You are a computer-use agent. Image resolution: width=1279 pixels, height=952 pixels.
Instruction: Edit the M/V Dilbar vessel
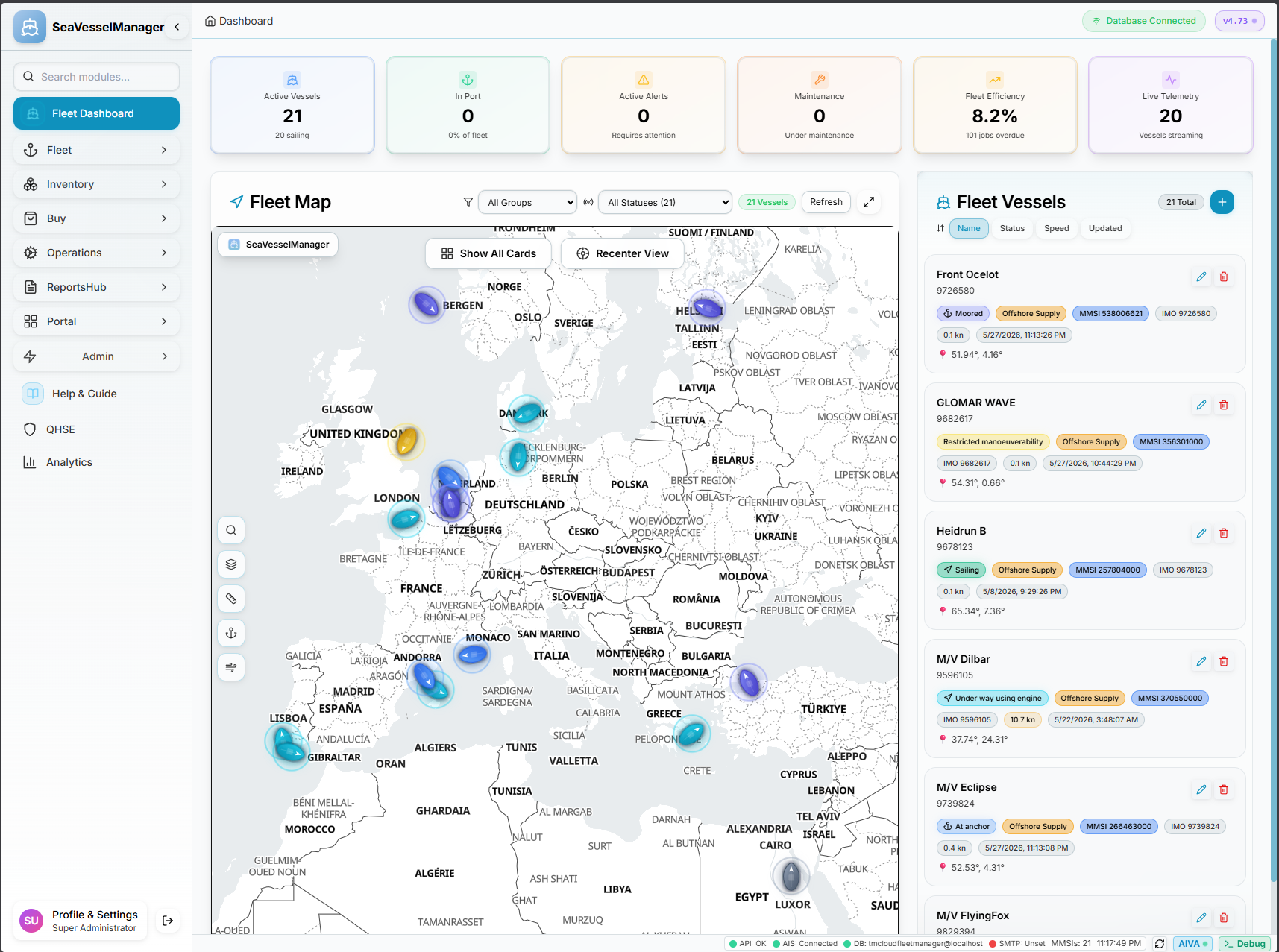1201,661
